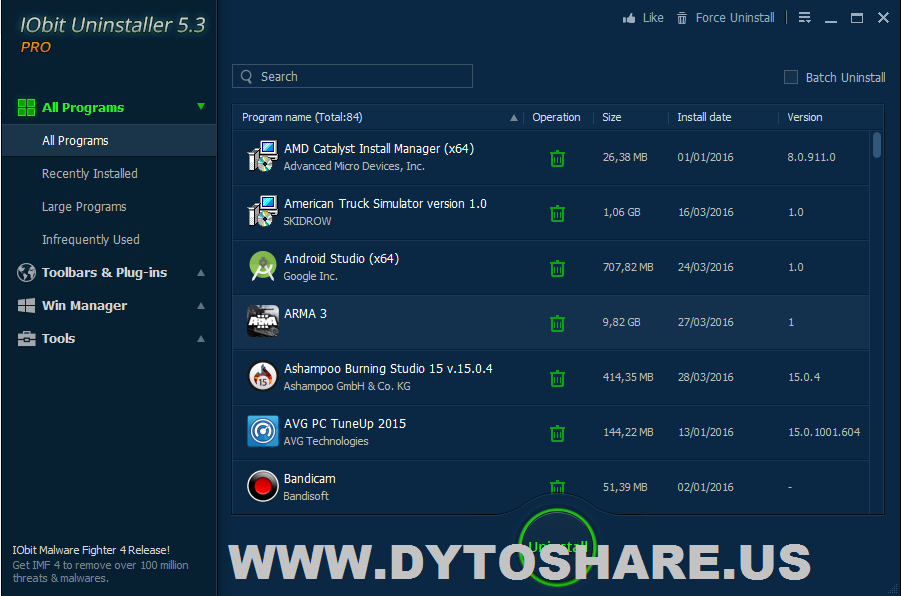Click the Tools briefcase icon
This screenshot has height=596, width=901.
click(x=26, y=339)
